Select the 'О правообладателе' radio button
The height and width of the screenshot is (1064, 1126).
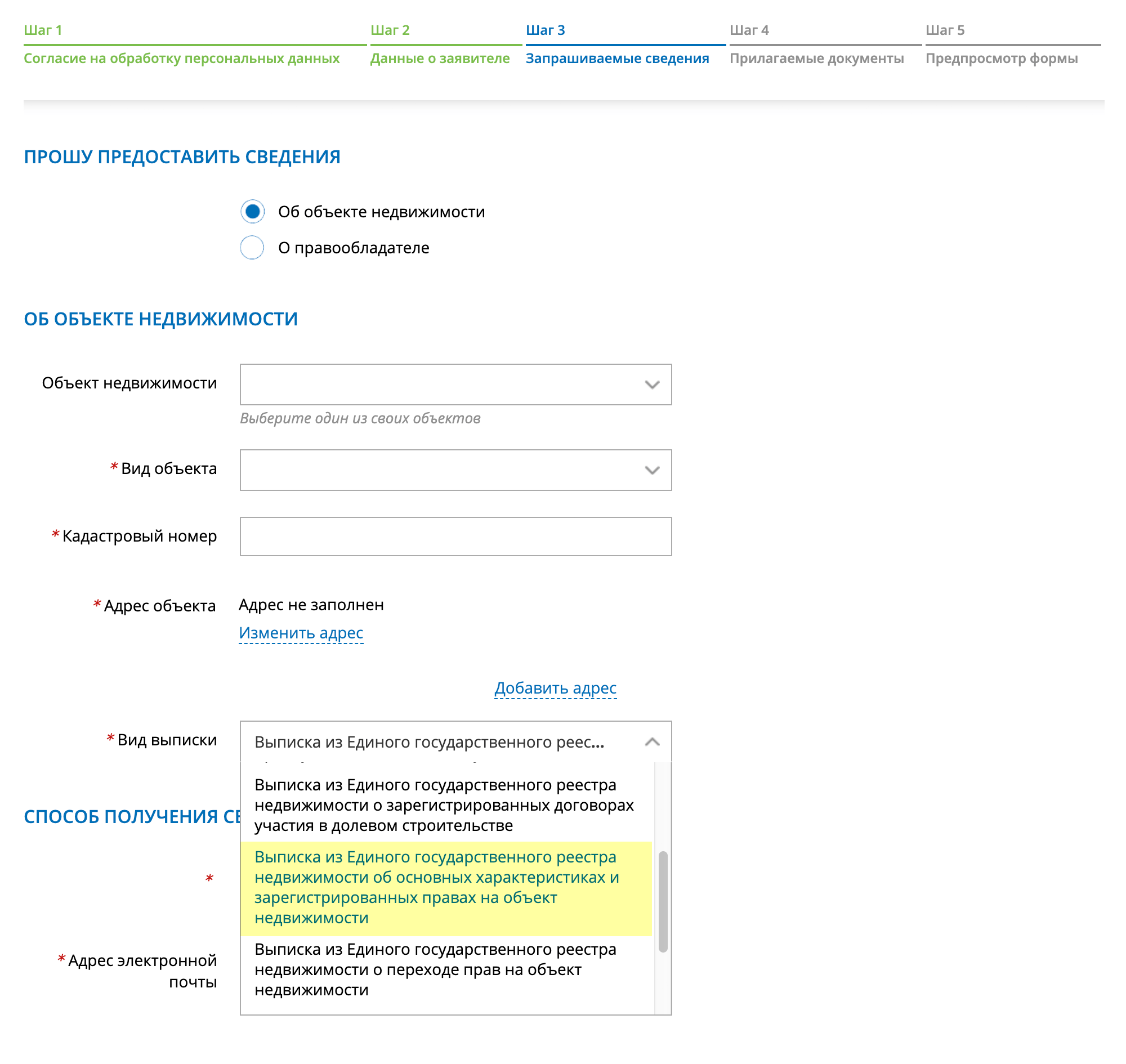pos(252,248)
